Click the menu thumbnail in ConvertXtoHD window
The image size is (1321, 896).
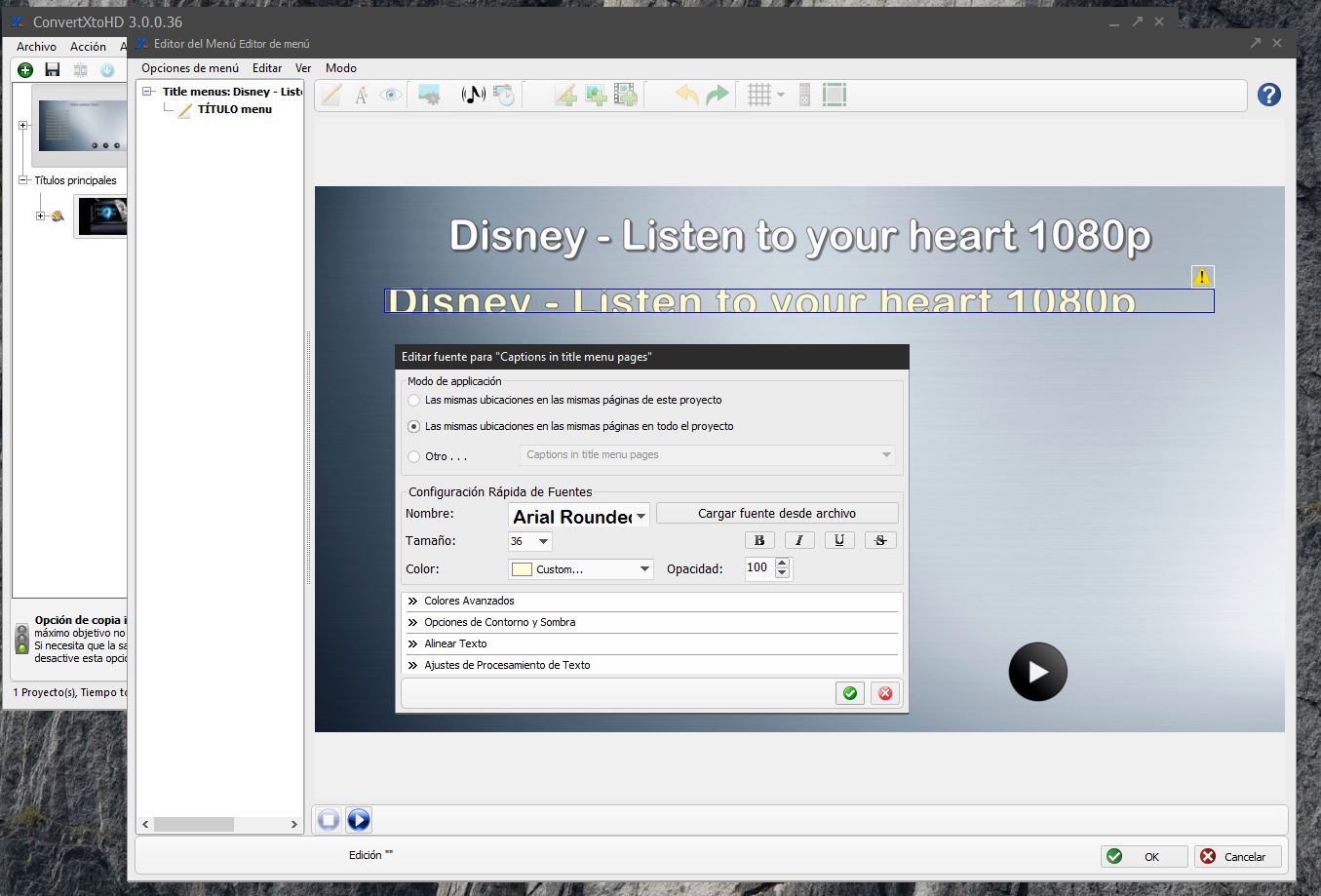click(x=82, y=125)
